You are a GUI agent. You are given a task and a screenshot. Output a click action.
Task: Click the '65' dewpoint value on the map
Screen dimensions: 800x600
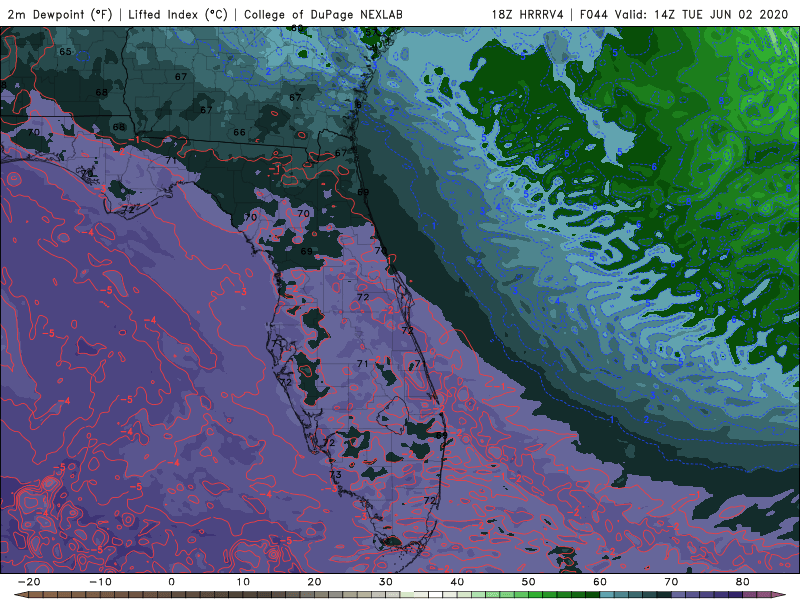65,52
